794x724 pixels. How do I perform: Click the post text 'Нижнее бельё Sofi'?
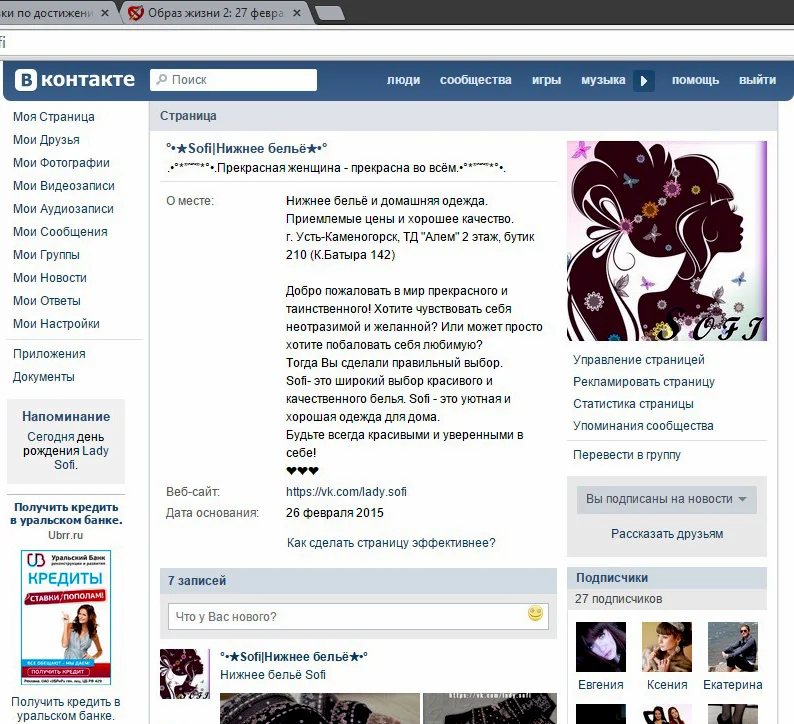pos(273,675)
